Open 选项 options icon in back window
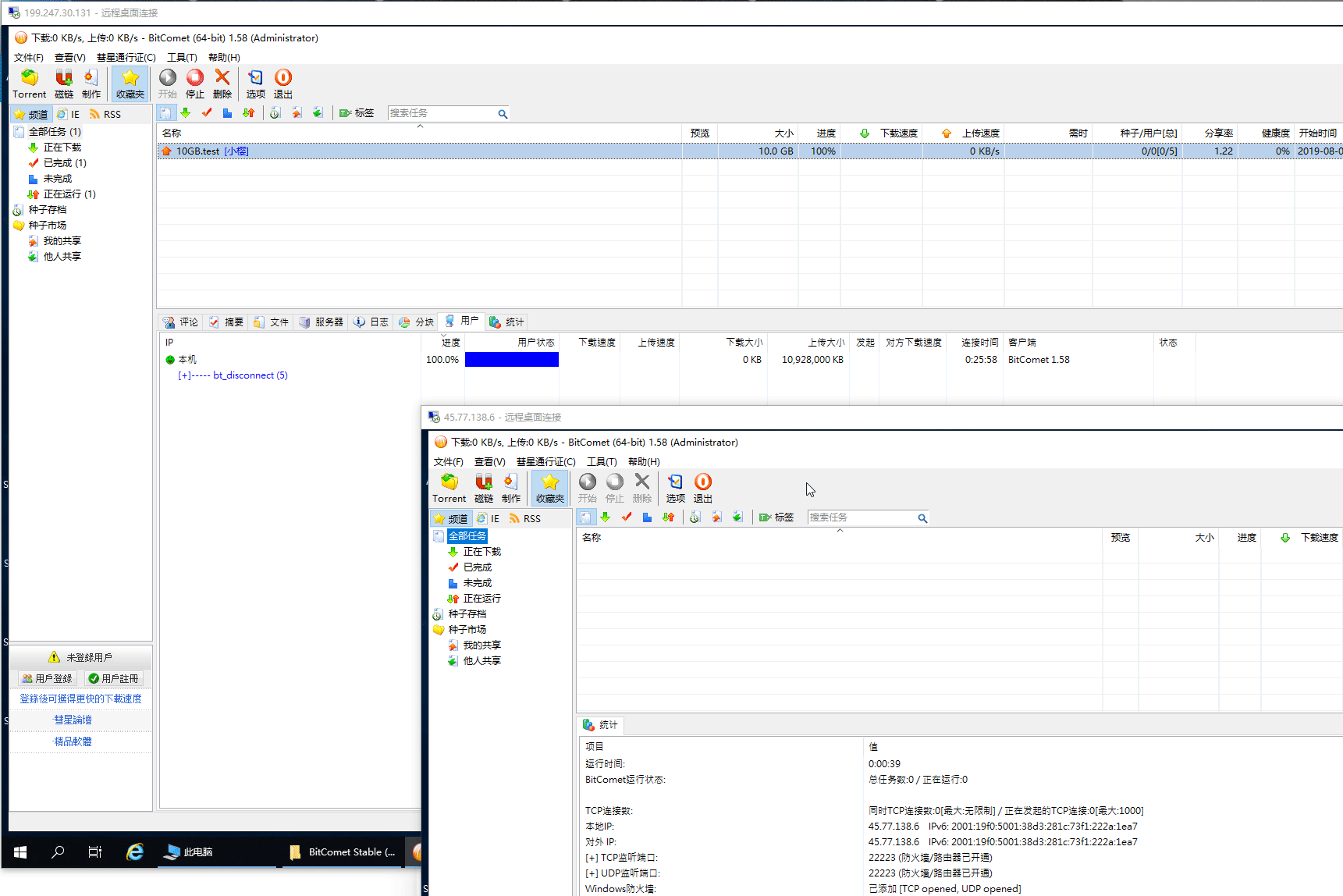The image size is (1343, 896). click(x=256, y=84)
